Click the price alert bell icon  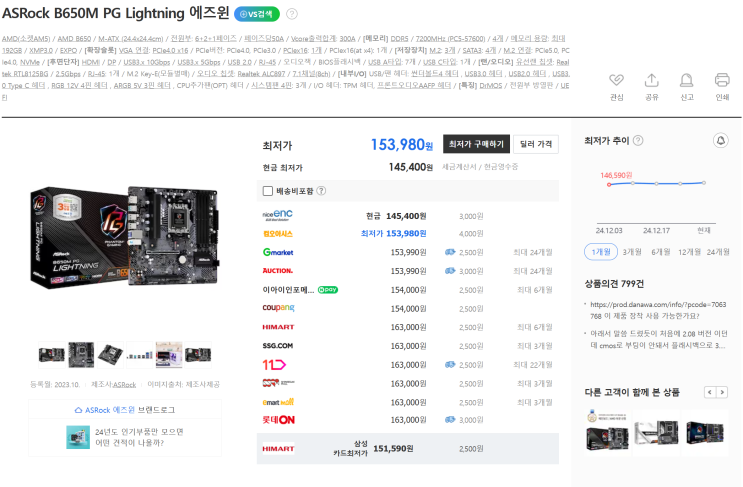pyautogui.click(x=721, y=141)
